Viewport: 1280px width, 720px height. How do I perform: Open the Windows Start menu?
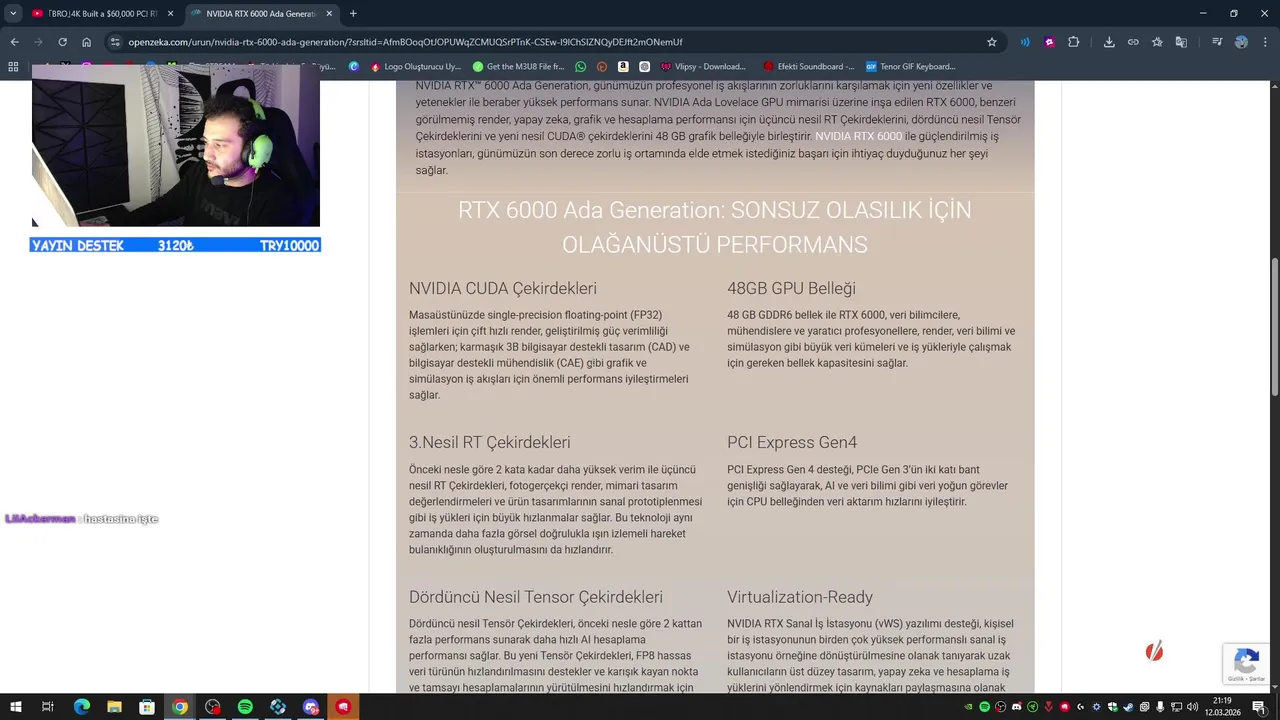15,707
